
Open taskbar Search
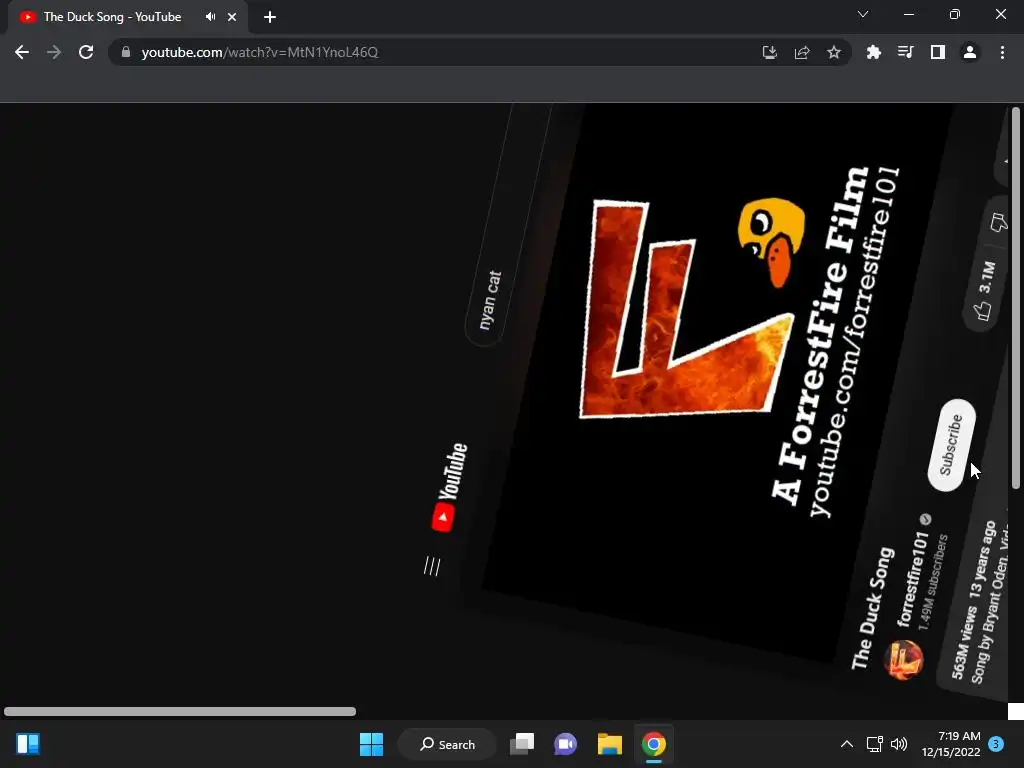click(447, 744)
